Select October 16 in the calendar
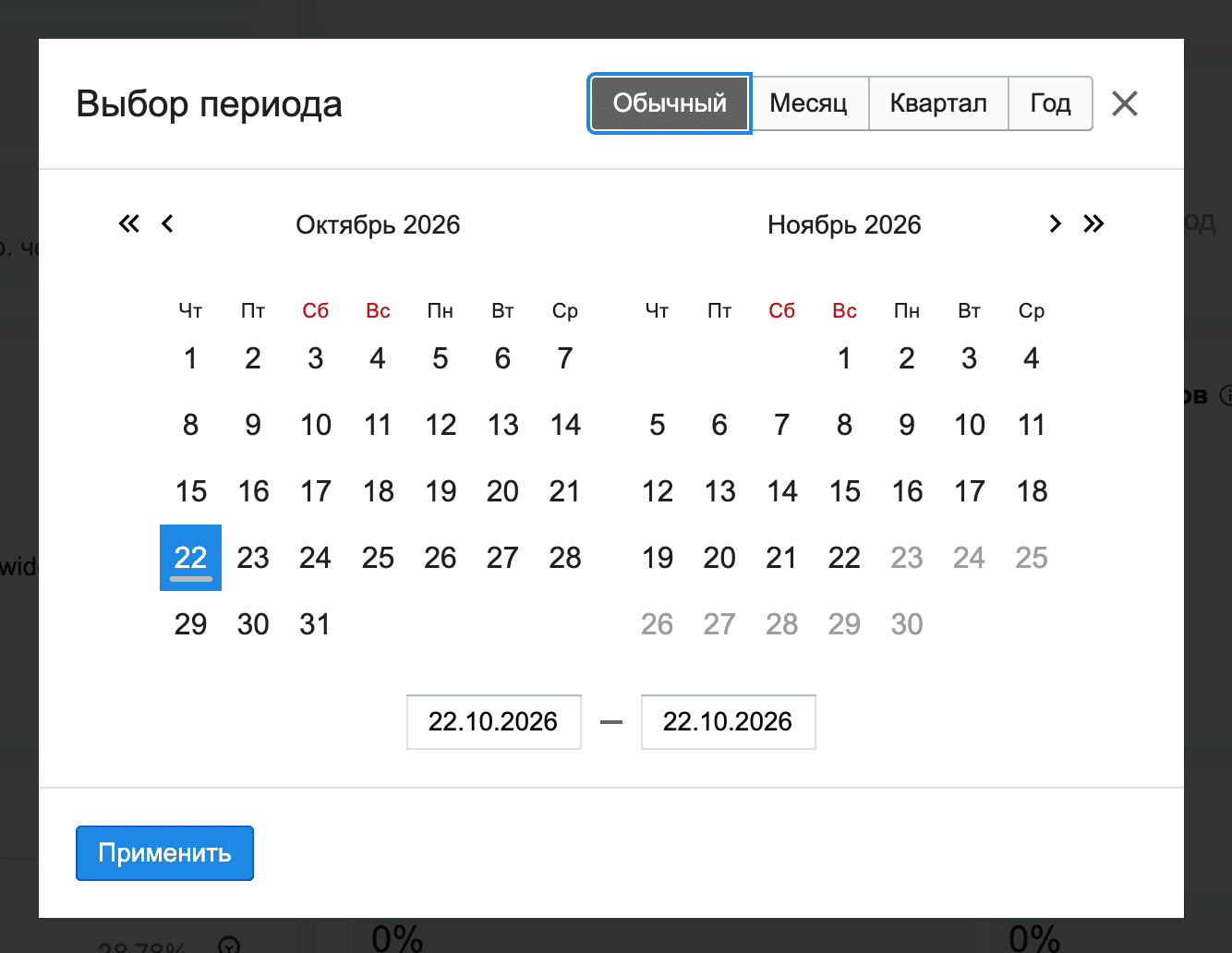 pyautogui.click(x=253, y=491)
